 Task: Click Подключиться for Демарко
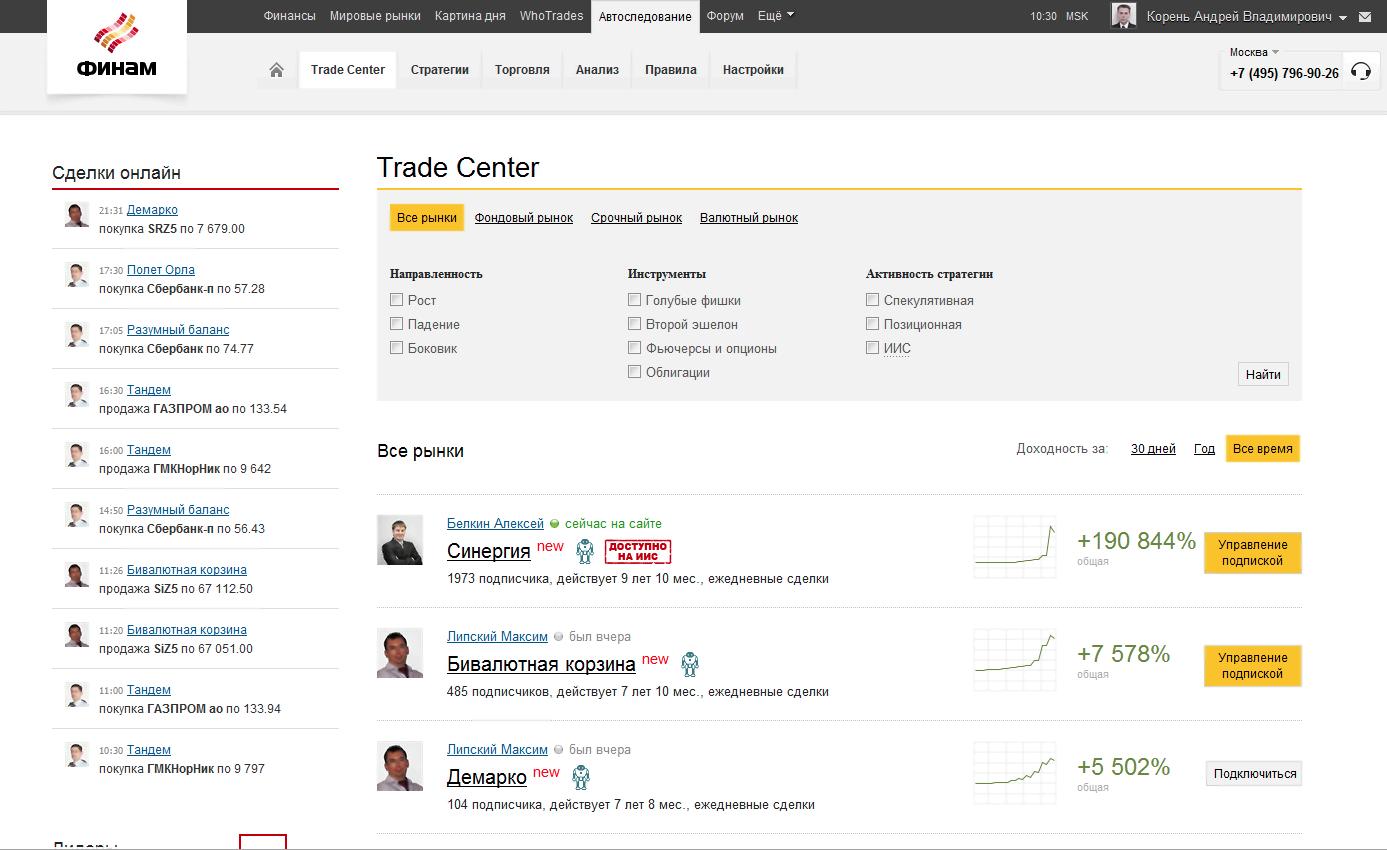(1254, 774)
